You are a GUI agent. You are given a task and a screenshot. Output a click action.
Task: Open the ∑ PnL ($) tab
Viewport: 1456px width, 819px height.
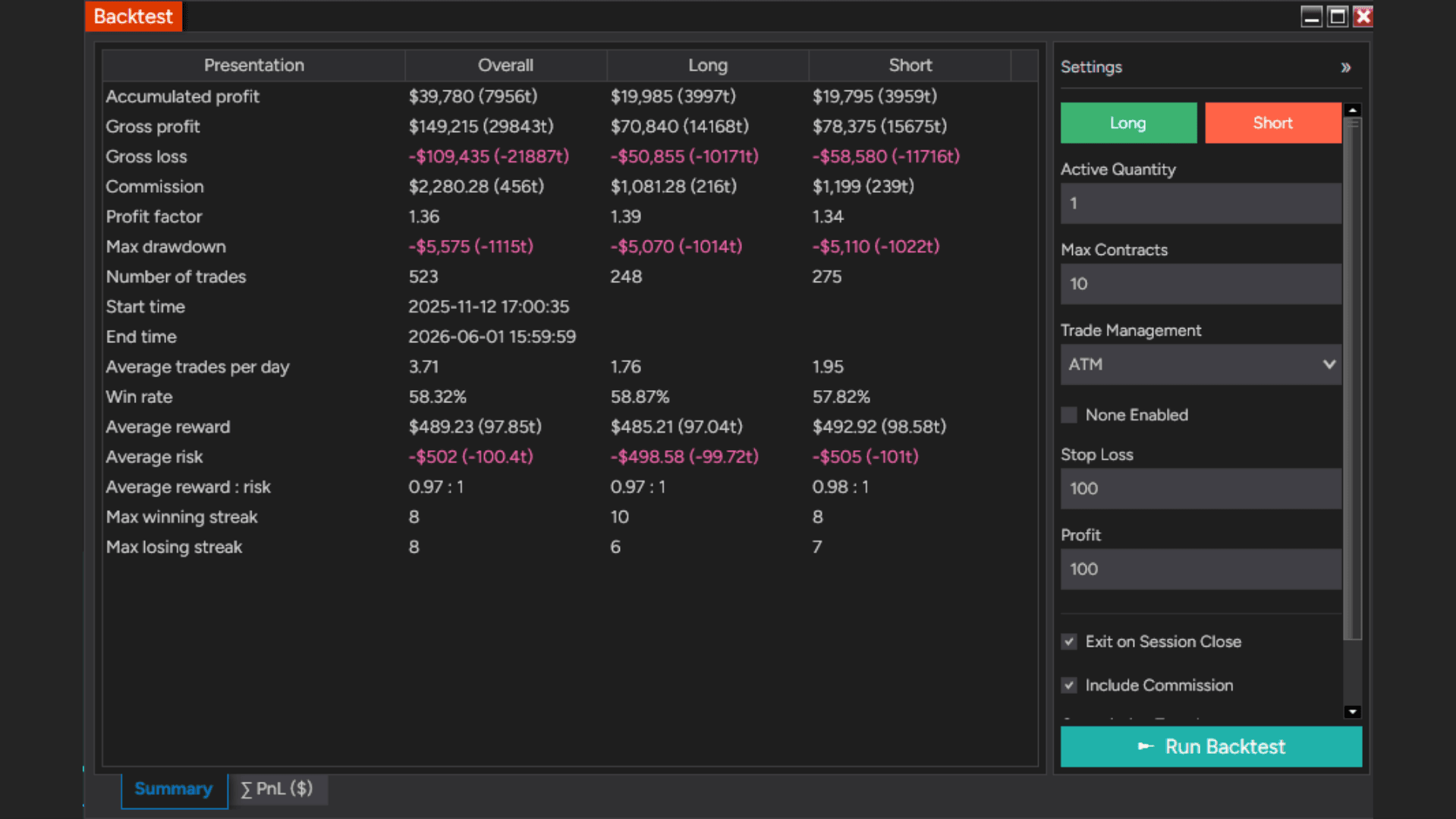tap(277, 789)
